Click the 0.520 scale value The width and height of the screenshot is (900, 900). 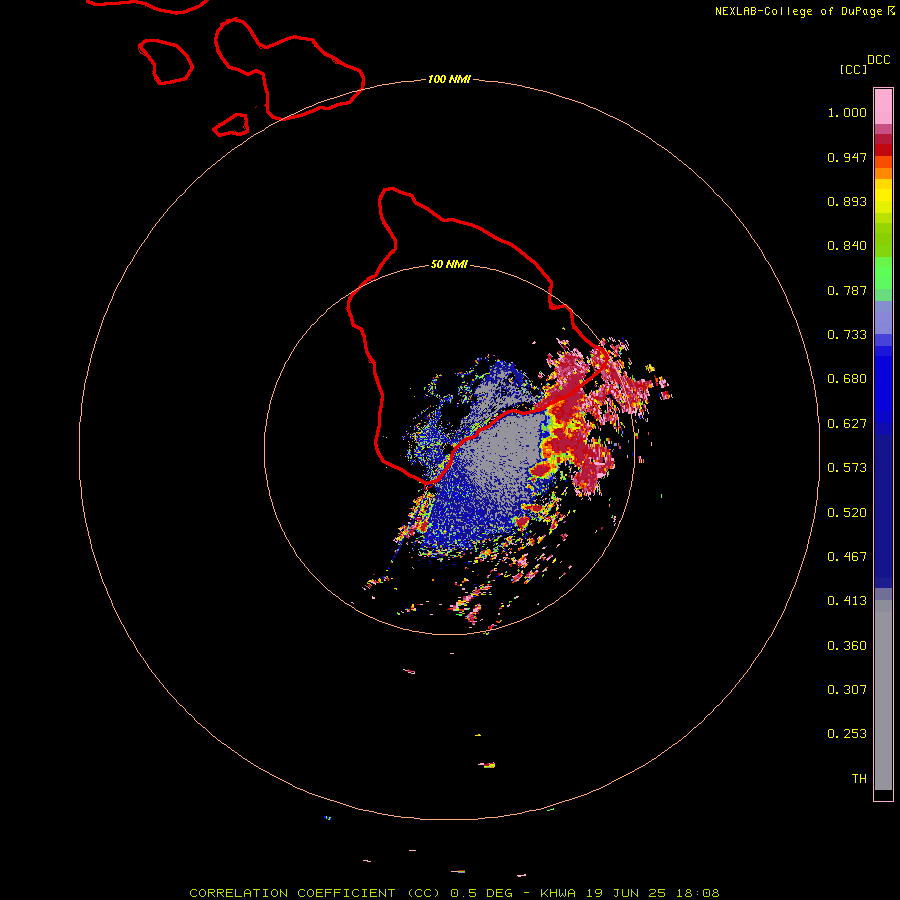click(x=847, y=513)
